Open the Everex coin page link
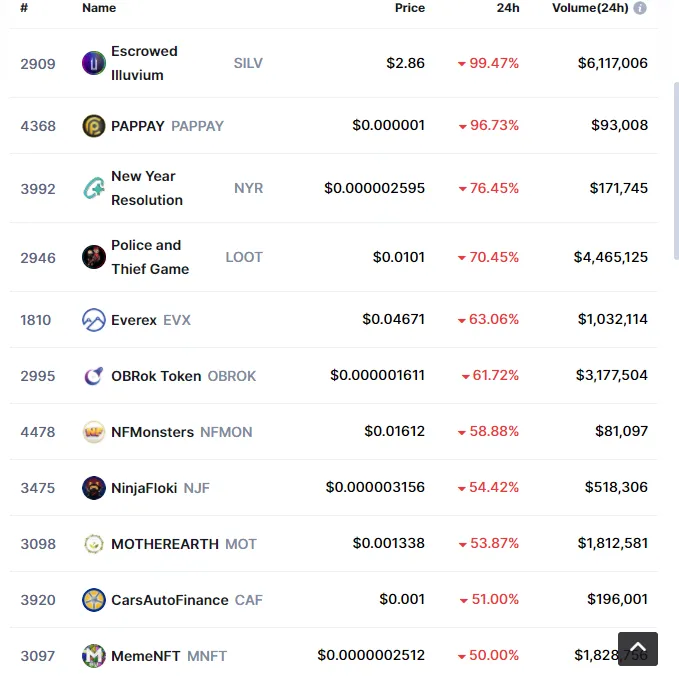 click(136, 320)
